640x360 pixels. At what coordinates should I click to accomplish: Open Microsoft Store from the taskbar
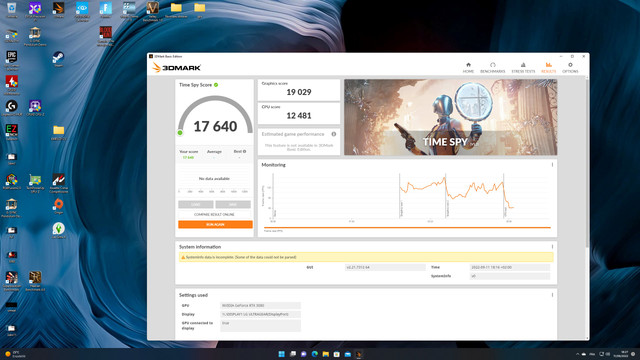point(337,354)
